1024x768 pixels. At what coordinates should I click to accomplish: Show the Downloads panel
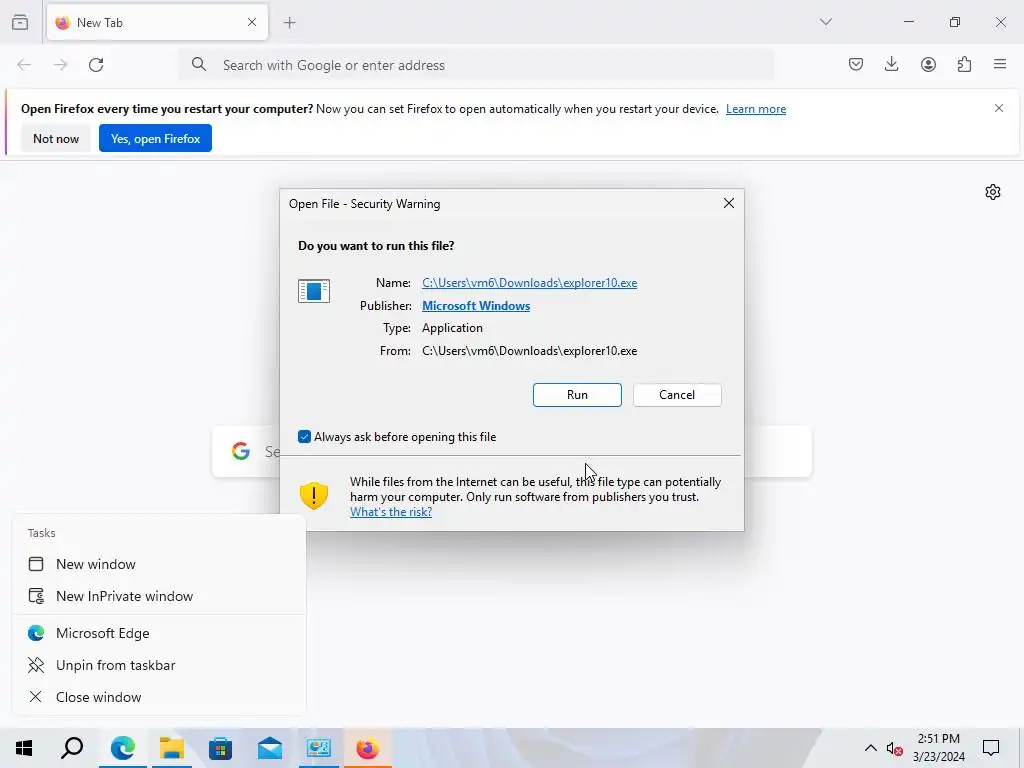(x=891, y=64)
